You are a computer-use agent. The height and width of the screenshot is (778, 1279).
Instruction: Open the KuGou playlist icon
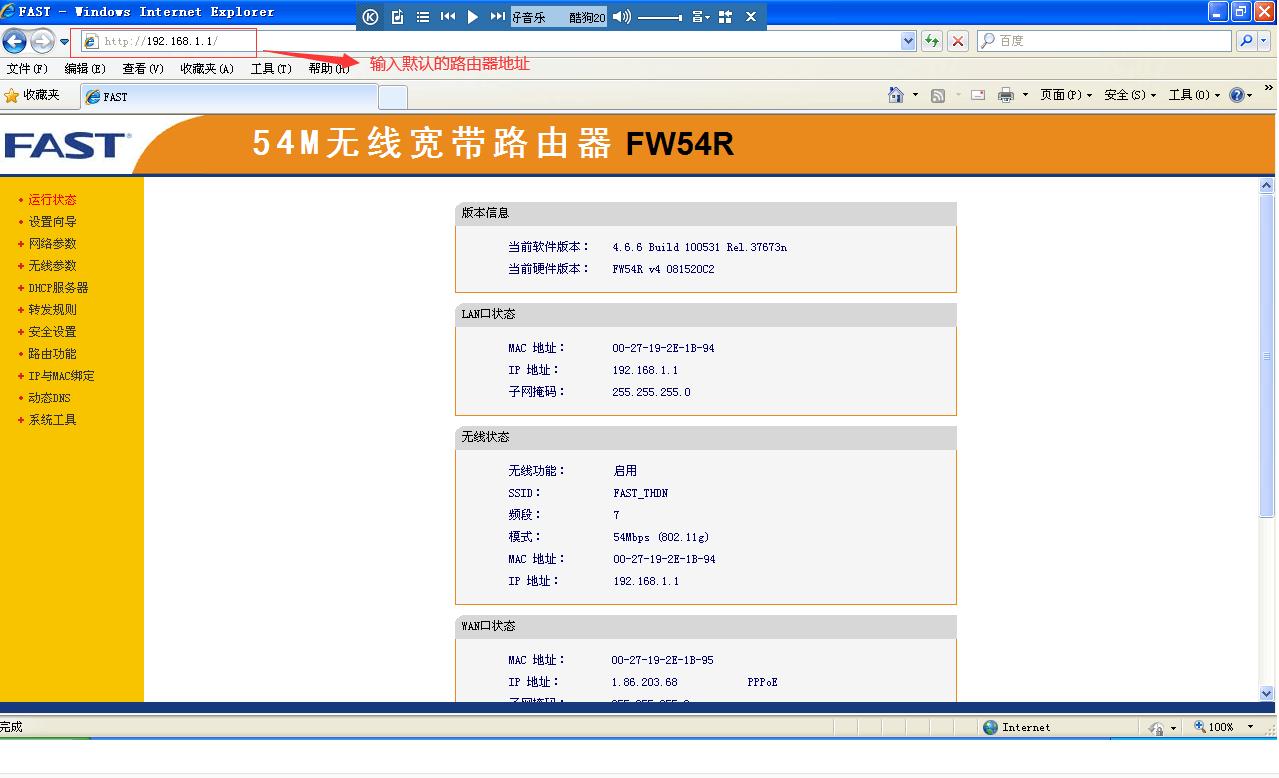tap(422, 16)
